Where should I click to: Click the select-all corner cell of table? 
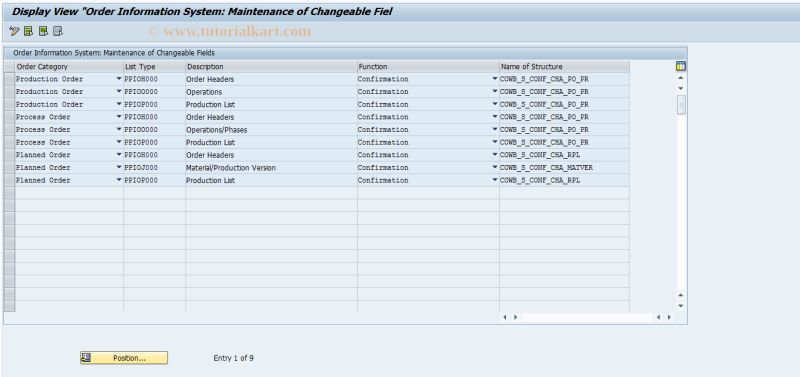pyautogui.click(x=9, y=66)
